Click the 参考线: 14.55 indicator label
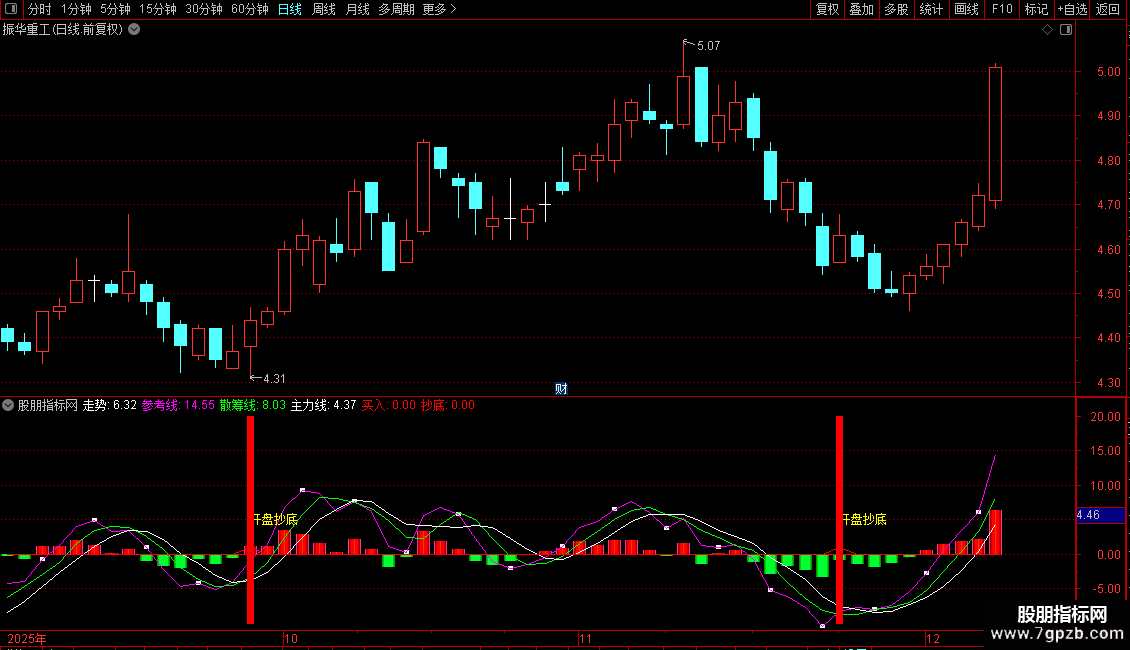1130x650 pixels. pos(178,405)
